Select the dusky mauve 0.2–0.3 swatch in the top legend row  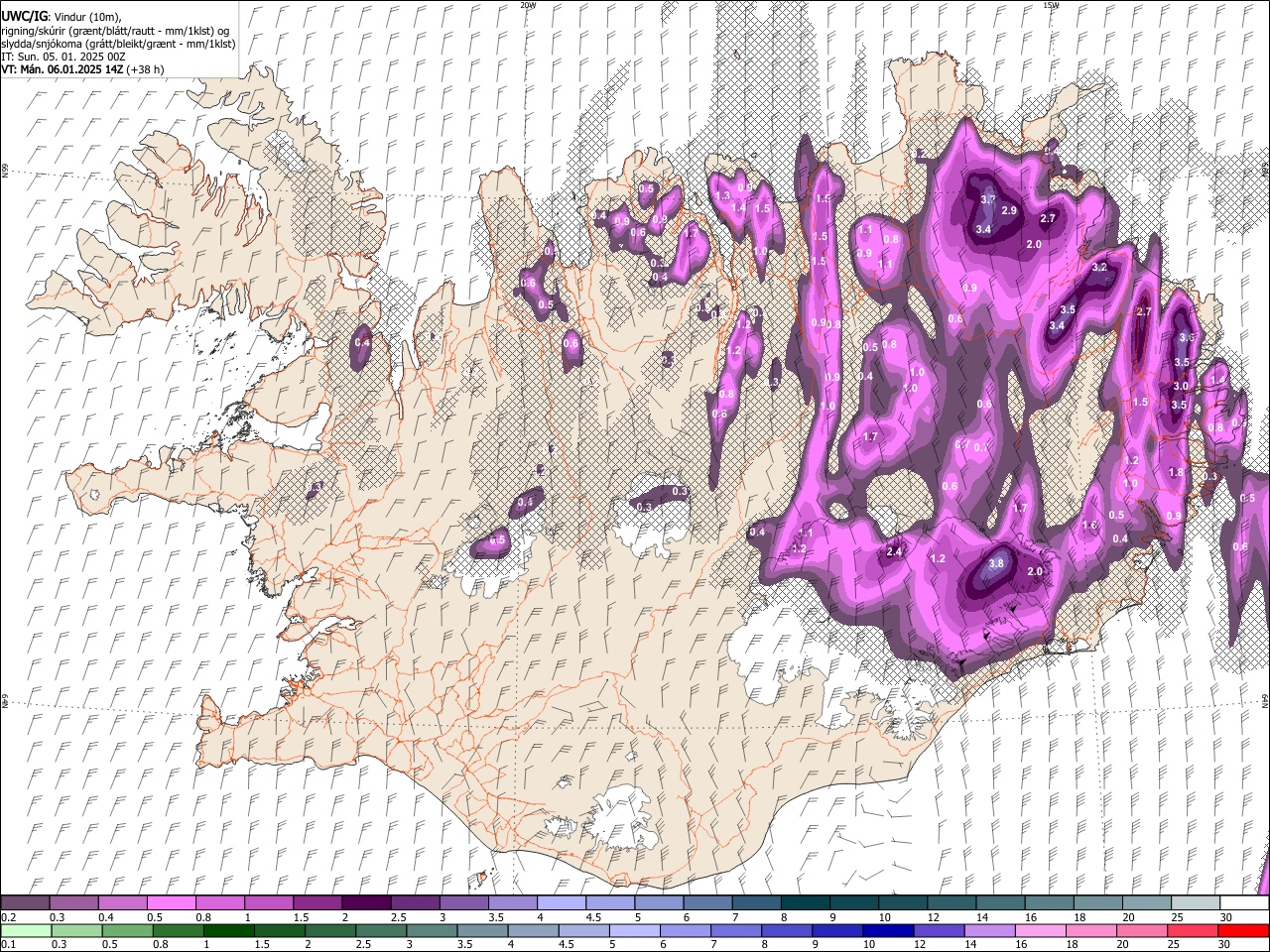tap(26, 903)
